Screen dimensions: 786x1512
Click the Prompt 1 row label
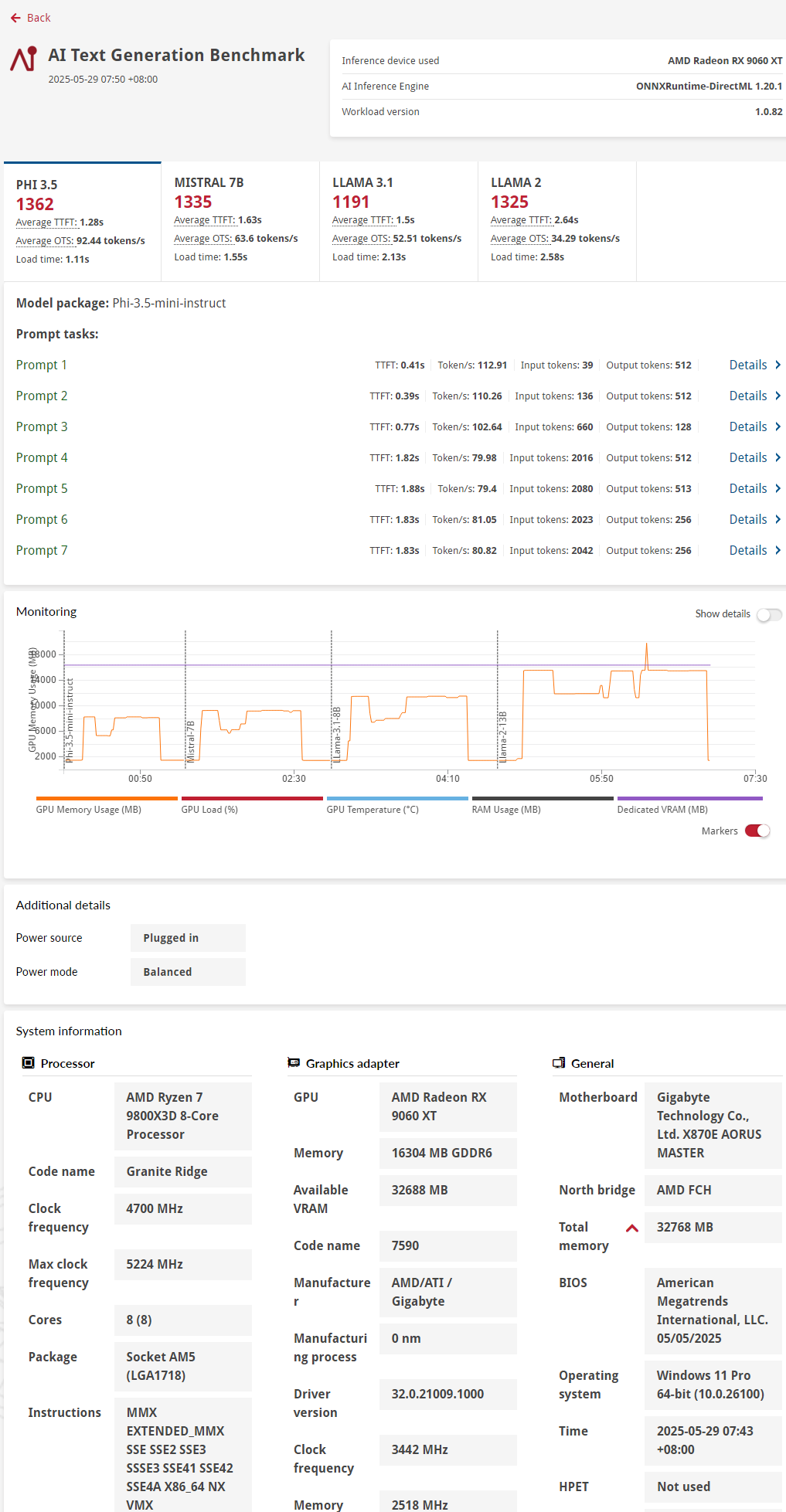coord(42,365)
